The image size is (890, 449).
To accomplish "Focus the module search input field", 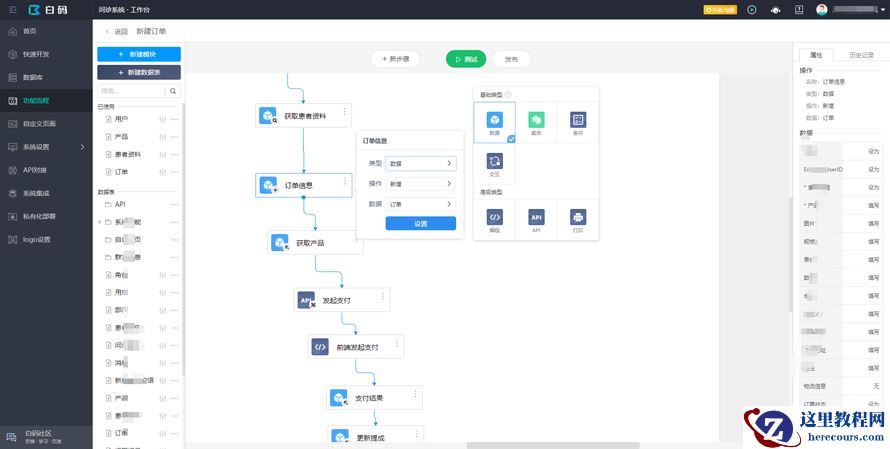I will click(x=132, y=91).
